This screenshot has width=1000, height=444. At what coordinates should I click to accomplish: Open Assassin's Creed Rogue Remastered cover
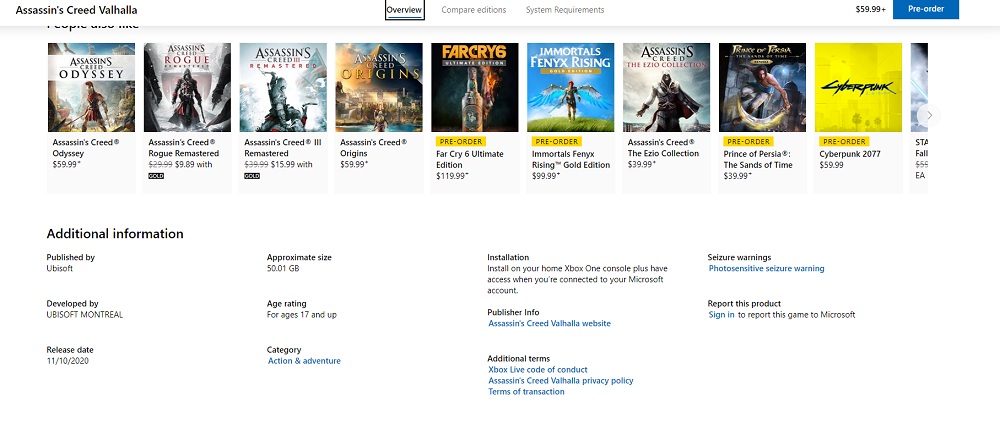188,87
